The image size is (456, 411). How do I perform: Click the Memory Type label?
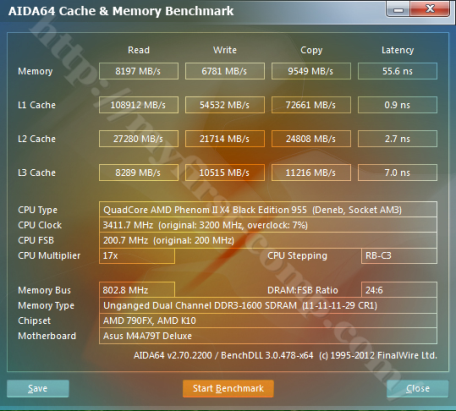[46, 306]
